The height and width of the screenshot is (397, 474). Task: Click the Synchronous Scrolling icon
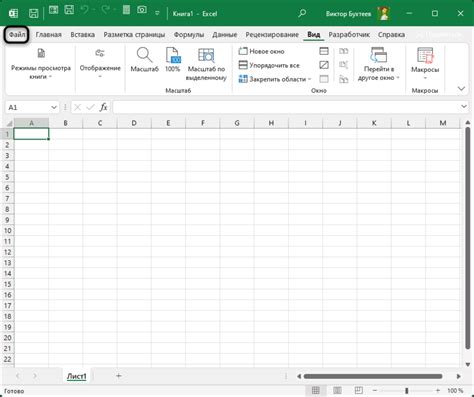click(x=343, y=65)
